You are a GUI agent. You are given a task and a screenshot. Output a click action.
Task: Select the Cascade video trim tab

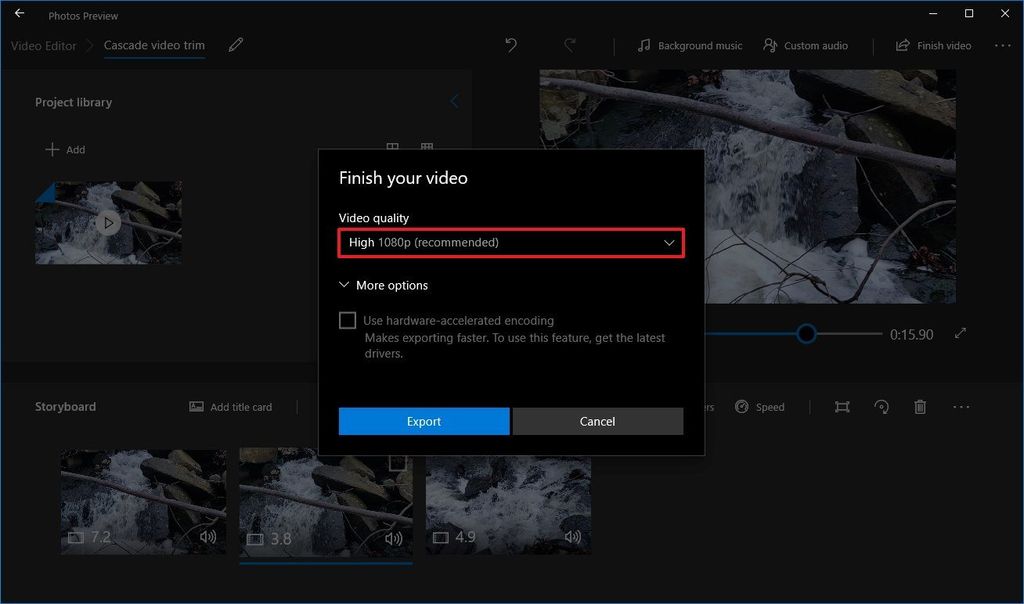coord(153,45)
